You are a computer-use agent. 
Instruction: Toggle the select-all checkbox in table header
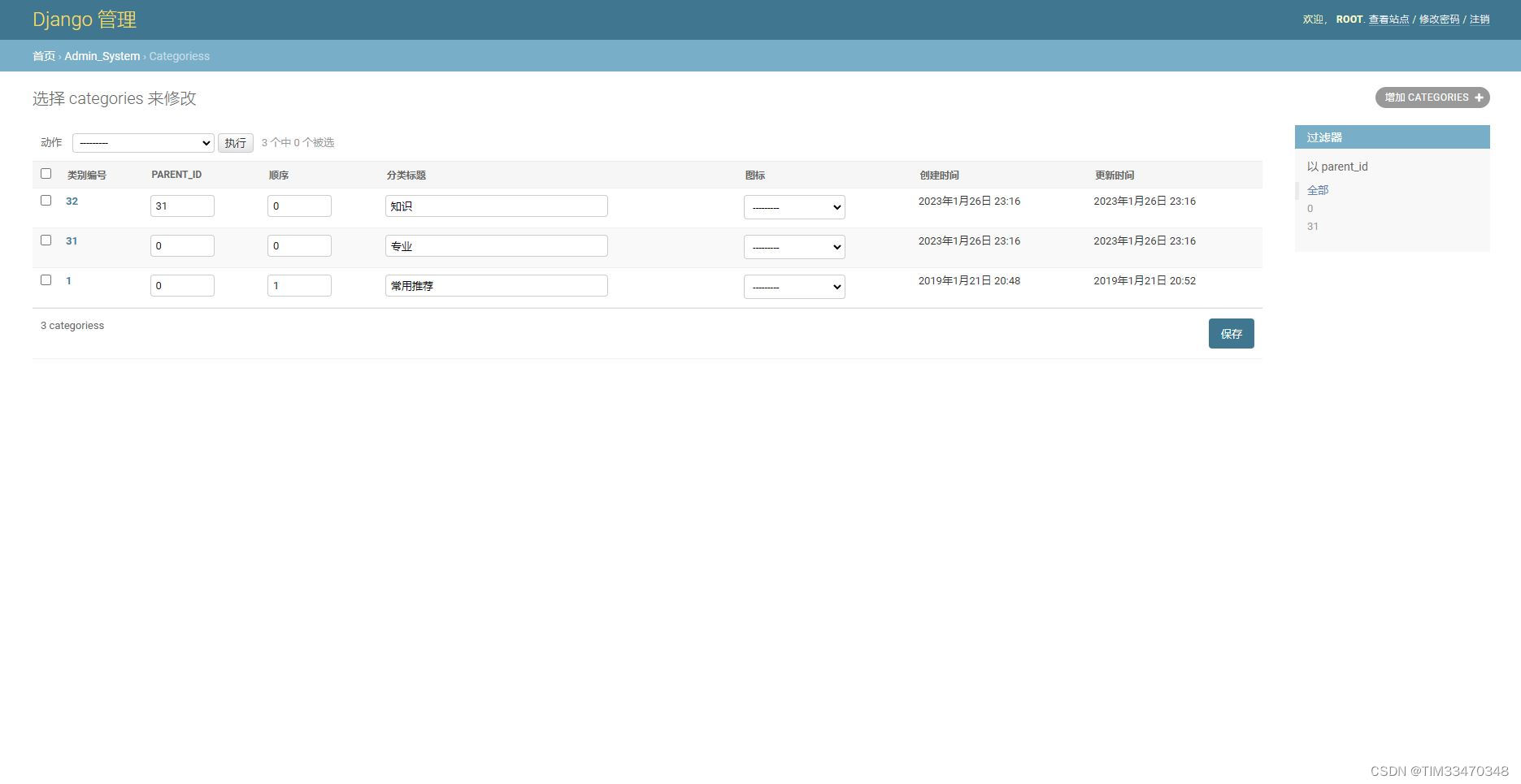[46, 174]
